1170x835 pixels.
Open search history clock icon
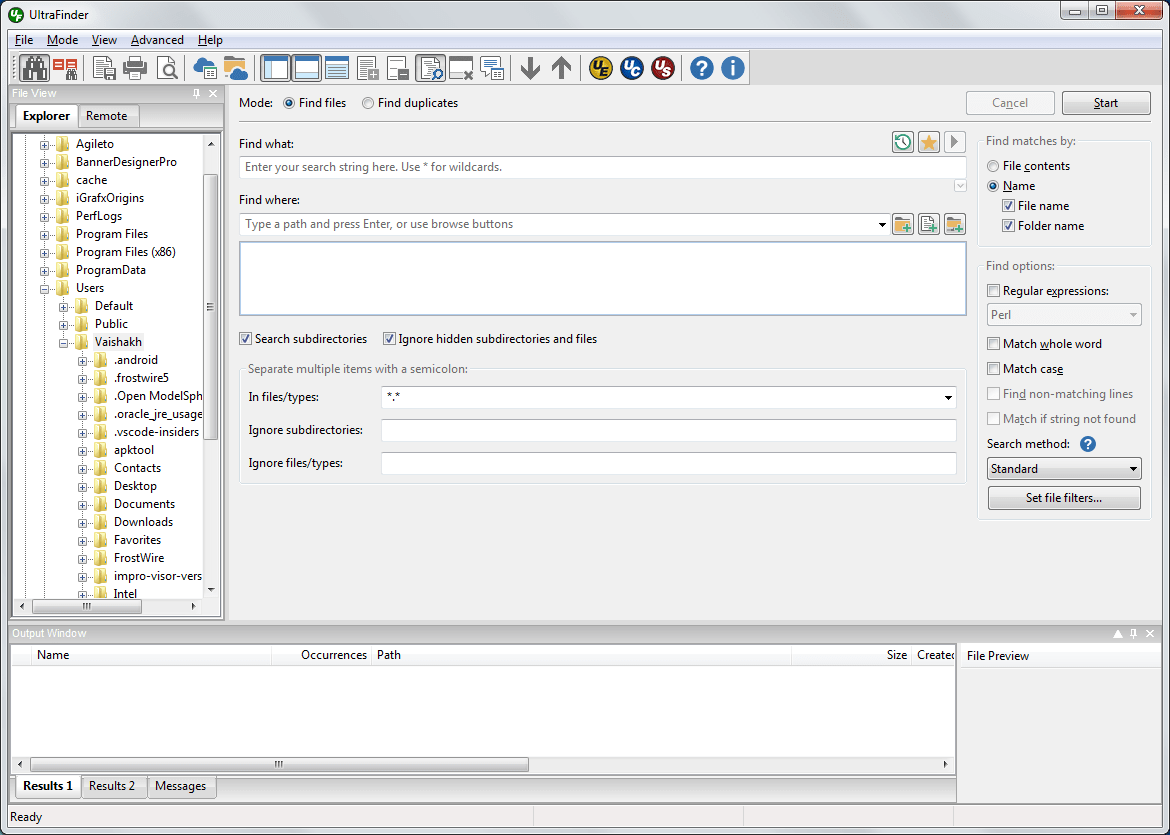point(903,142)
